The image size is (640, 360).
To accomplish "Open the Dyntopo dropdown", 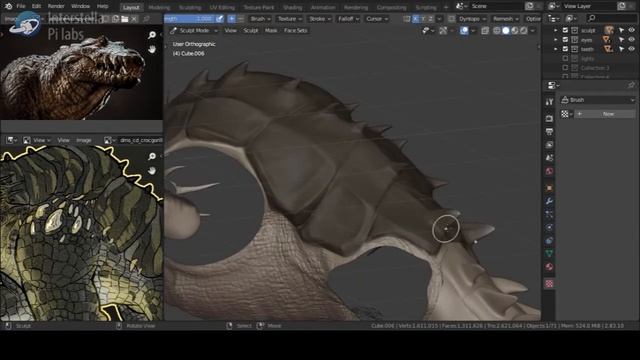I will pyautogui.click(x=472, y=19).
